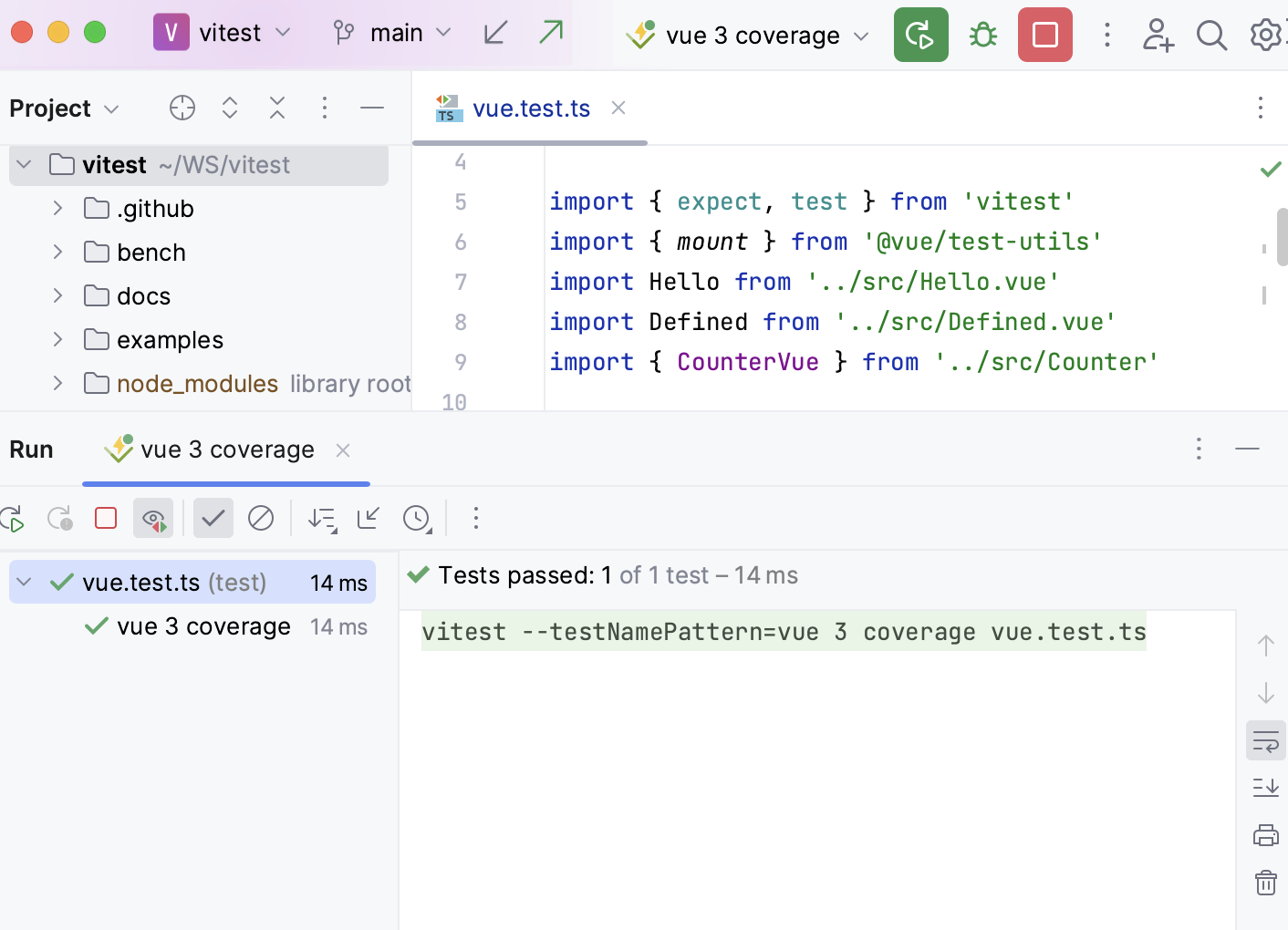Clear console output with trash icon
The height and width of the screenshot is (930, 1288).
(x=1265, y=883)
